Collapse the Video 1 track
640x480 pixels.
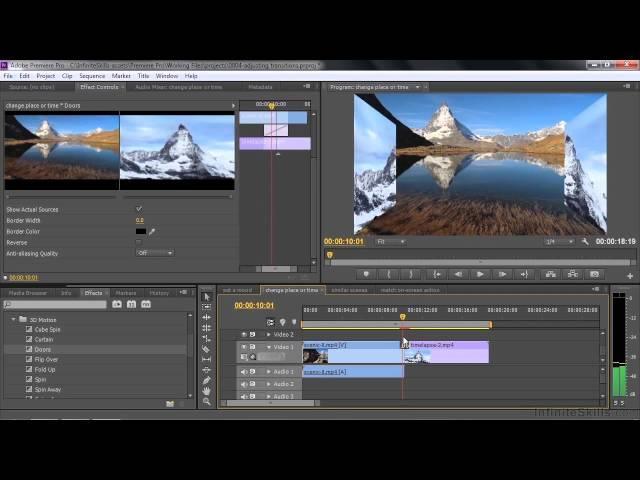pos(269,347)
